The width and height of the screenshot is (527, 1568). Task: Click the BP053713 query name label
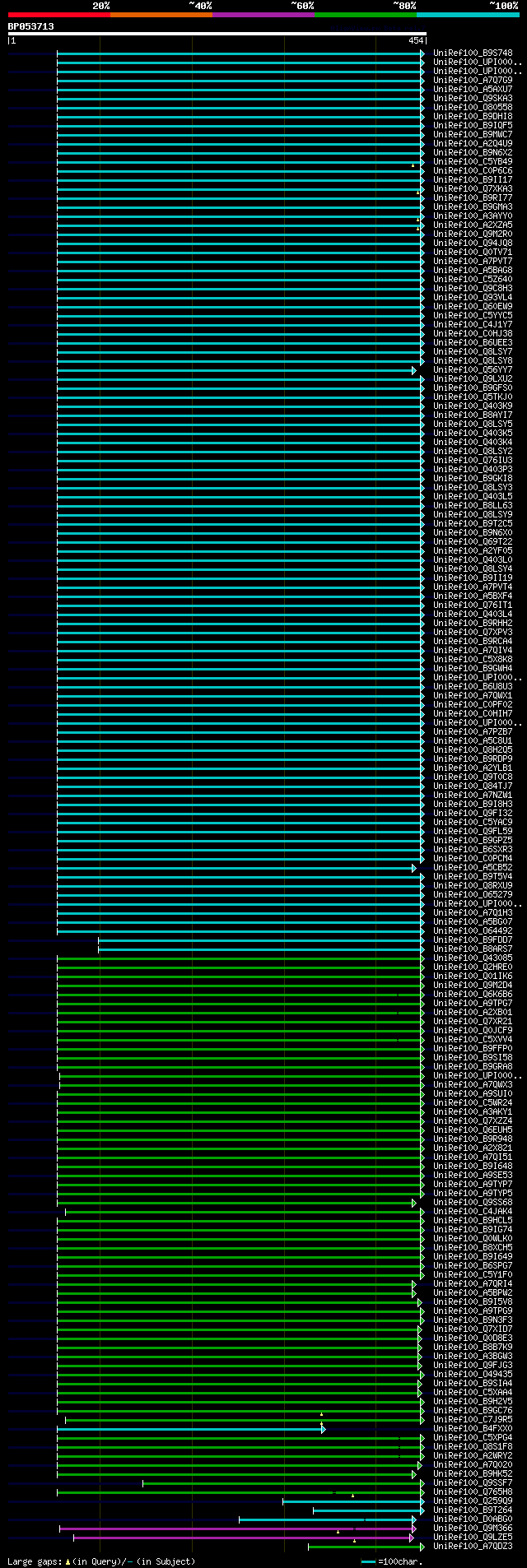click(x=31, y=26)
